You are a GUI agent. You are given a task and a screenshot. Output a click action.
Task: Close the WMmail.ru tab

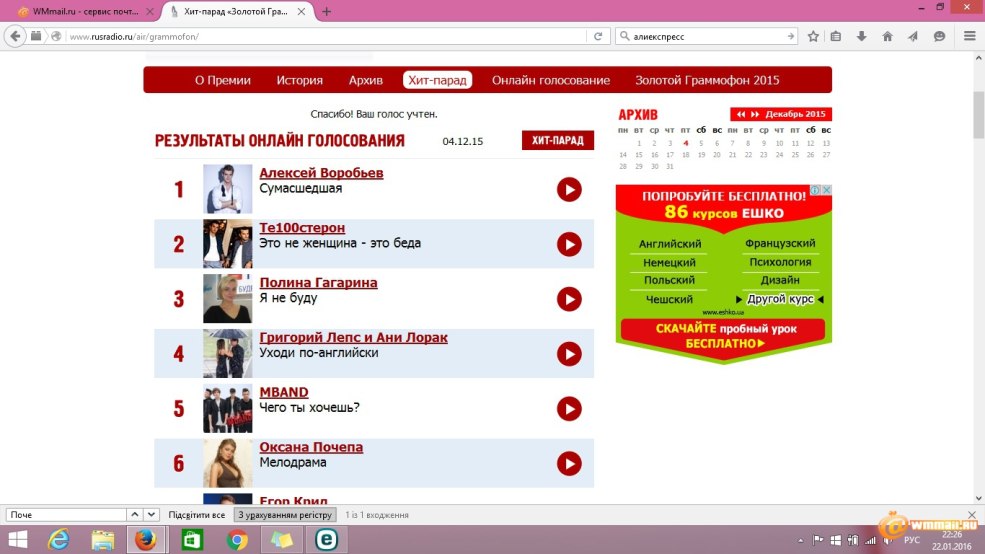tap(150, 11)
